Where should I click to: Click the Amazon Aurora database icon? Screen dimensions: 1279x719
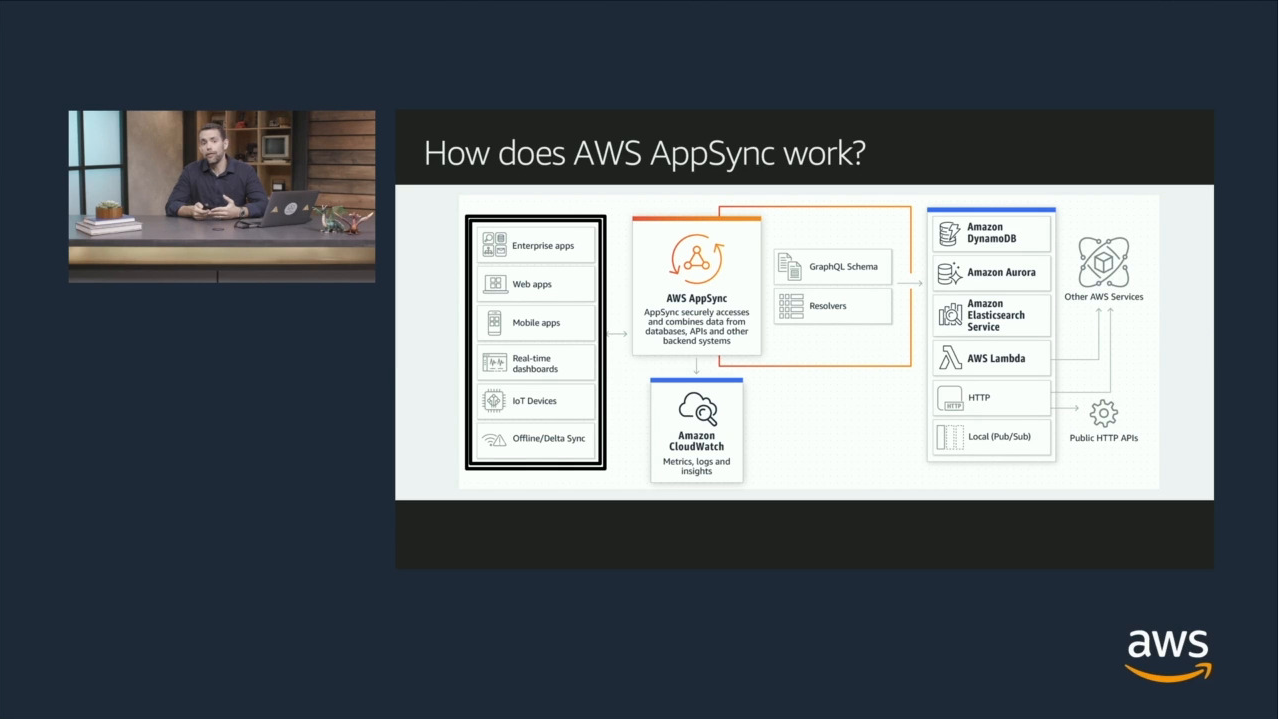(948, 272)
